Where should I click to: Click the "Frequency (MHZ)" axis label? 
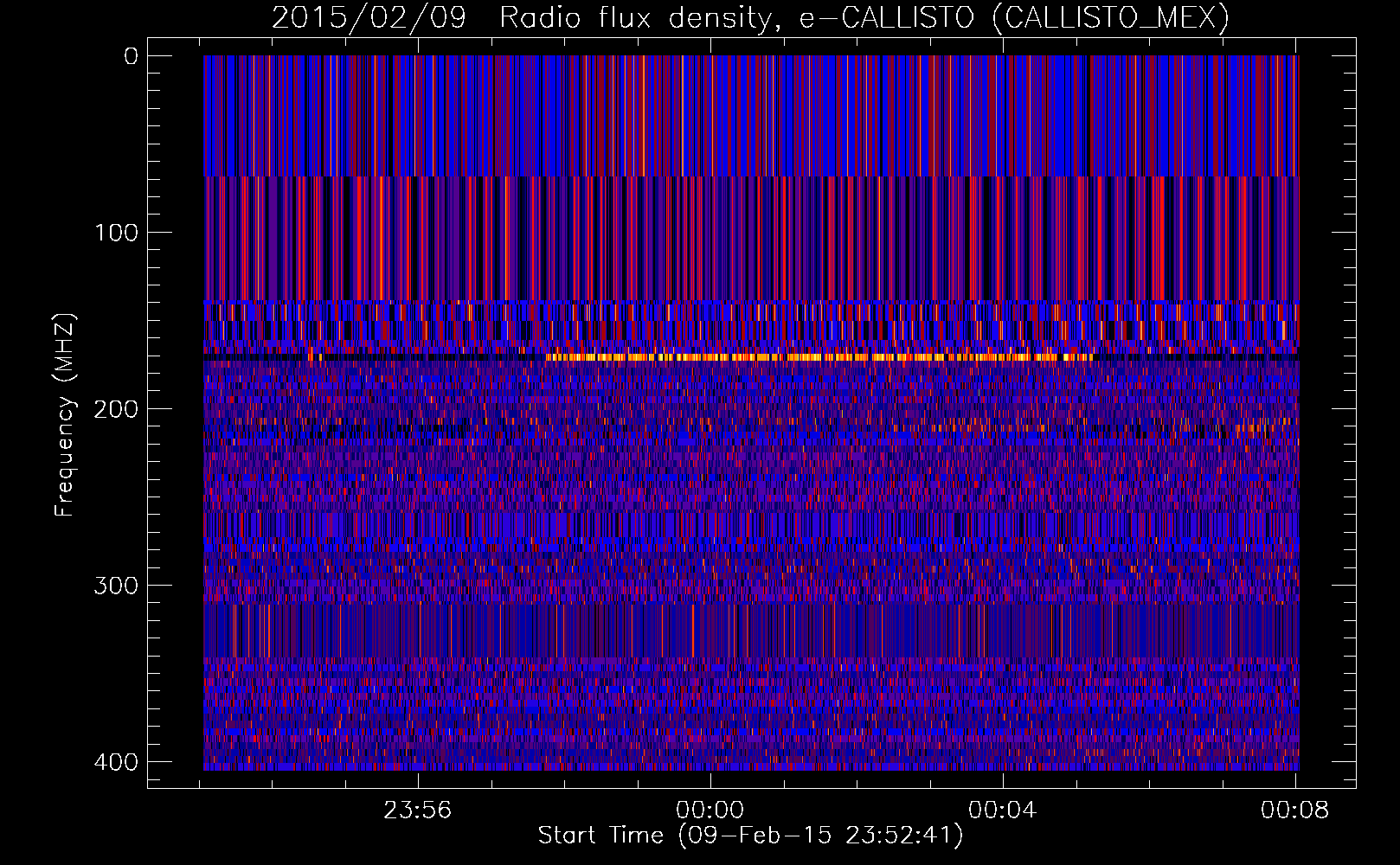pyautogui.click(x=66, y=414)
